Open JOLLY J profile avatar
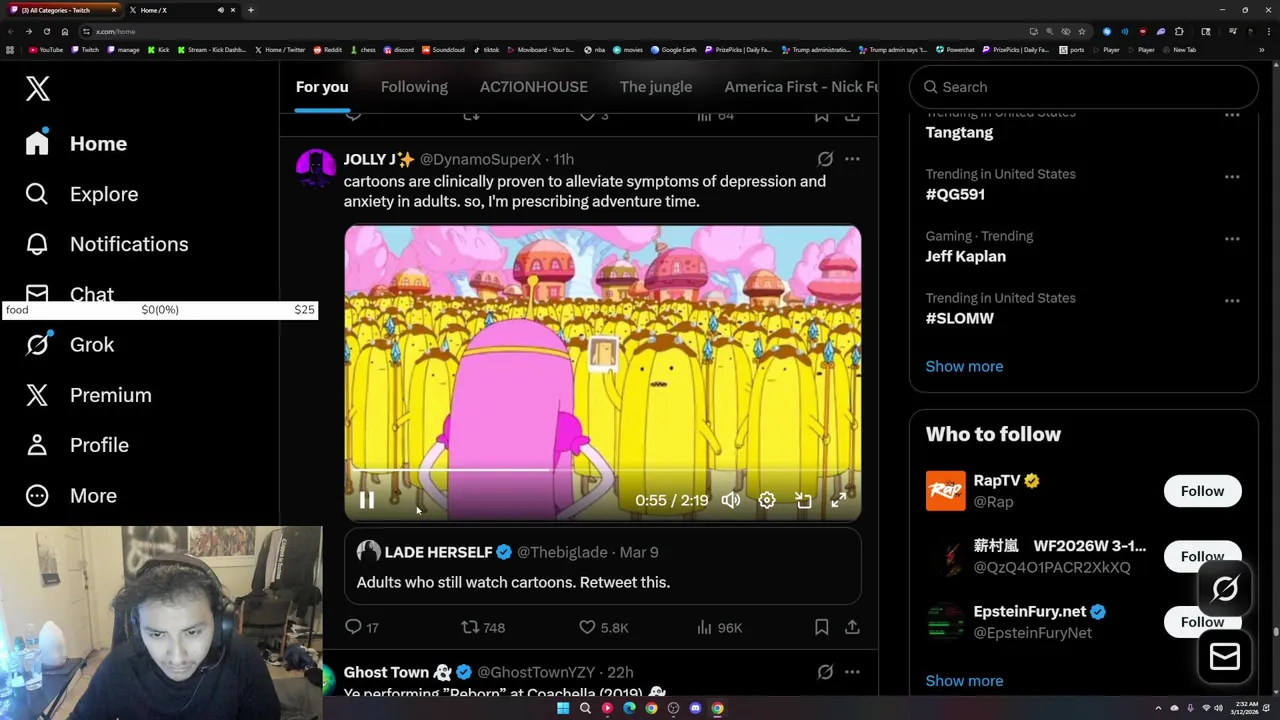 [316, 169]
